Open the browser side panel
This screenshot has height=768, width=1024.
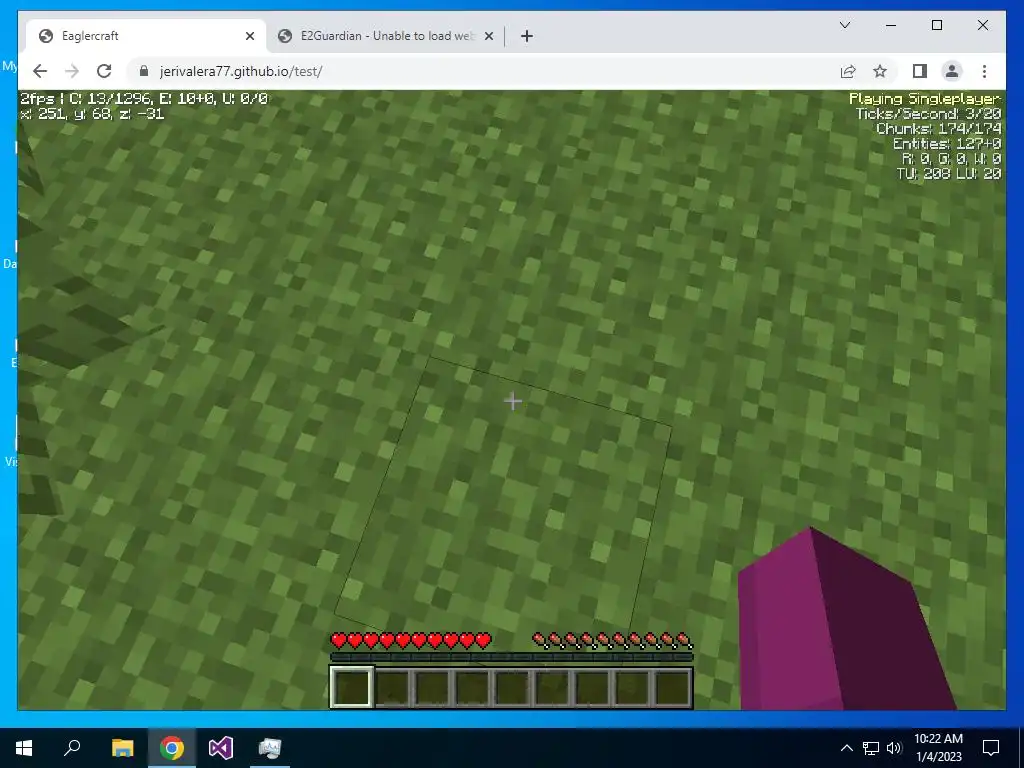click(x=920, y=71)
